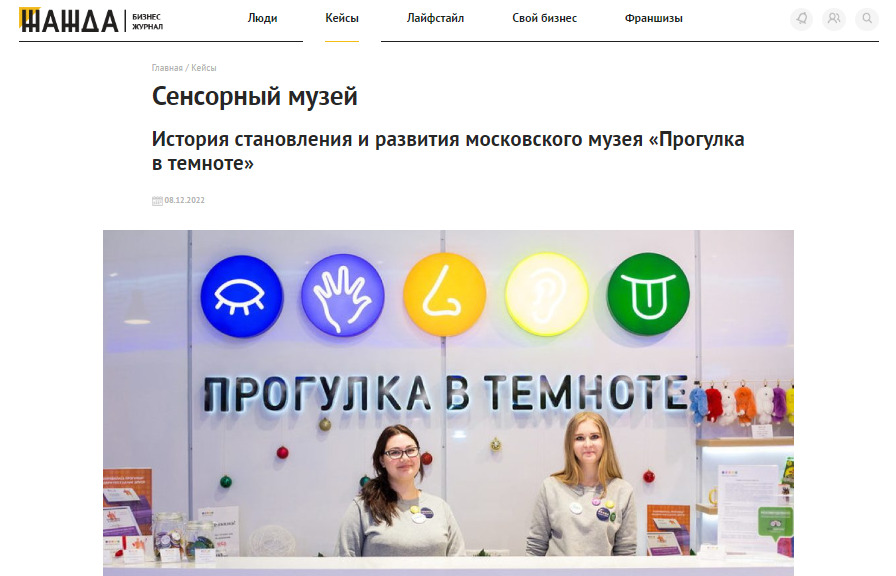Open the user account icon
Viewport: 896px width, 576px height.
point(834,19)
